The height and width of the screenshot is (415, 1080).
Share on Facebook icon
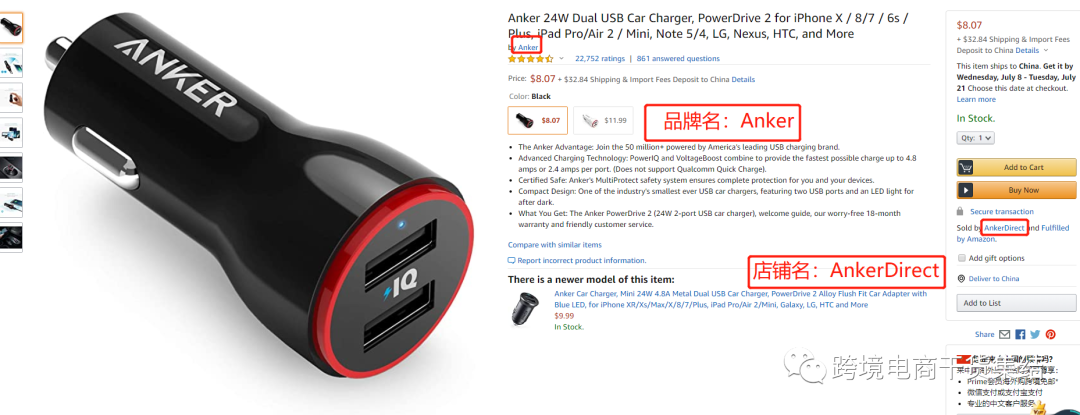[1020, 334]
